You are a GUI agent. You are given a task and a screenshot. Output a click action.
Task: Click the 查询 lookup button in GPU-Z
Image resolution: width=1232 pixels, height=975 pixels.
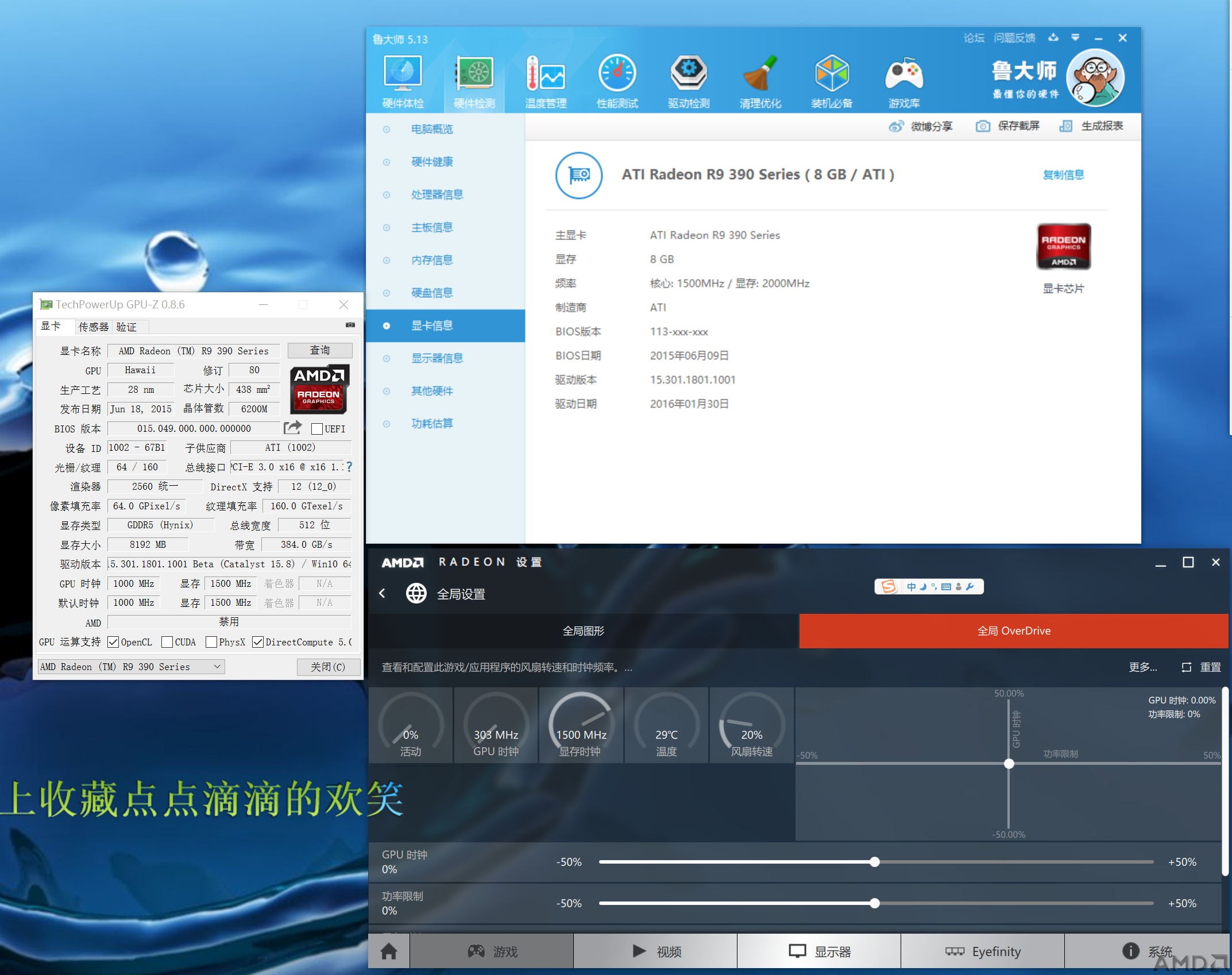[320, 350]
